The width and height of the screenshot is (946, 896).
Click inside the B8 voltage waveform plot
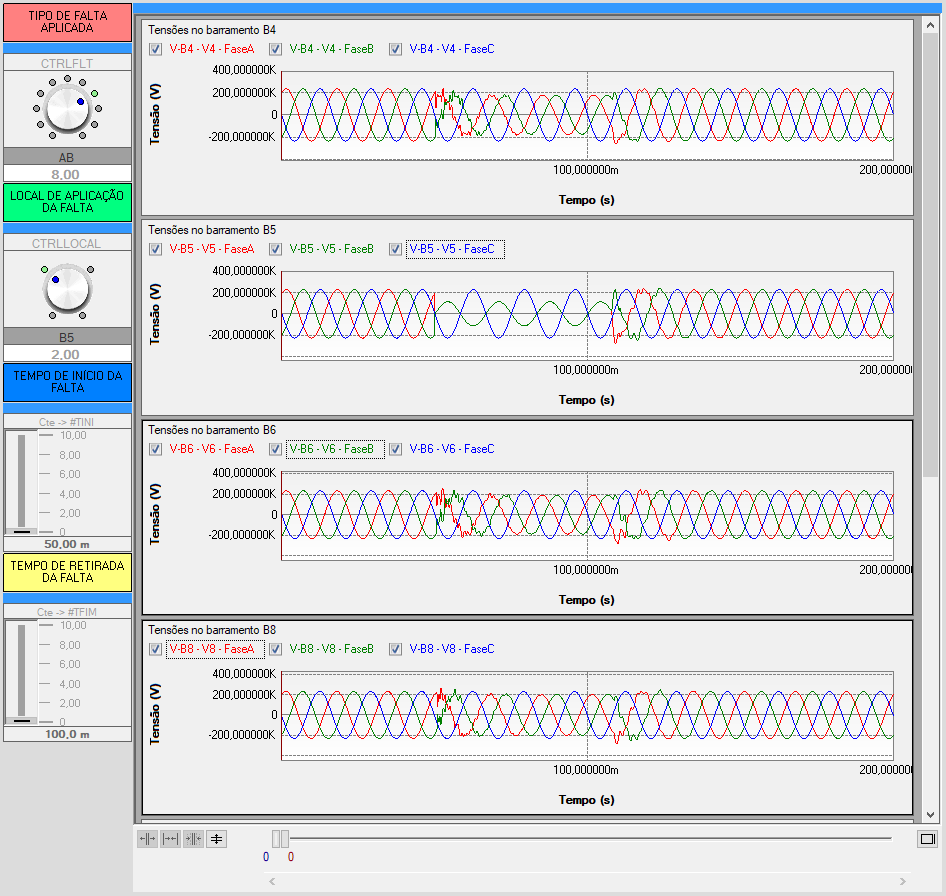click(587, 715)
